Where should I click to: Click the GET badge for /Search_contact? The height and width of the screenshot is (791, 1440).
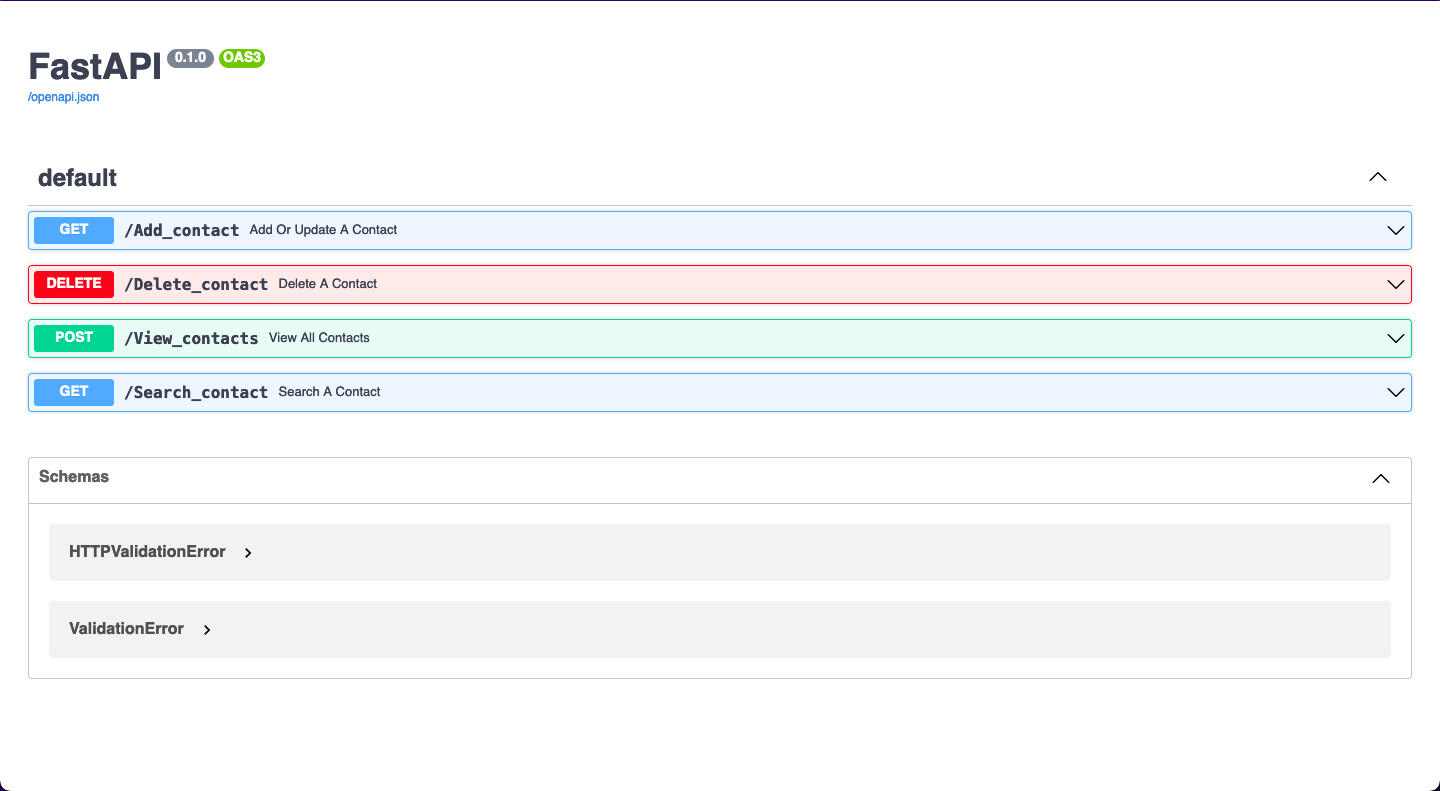click(74, 392)
